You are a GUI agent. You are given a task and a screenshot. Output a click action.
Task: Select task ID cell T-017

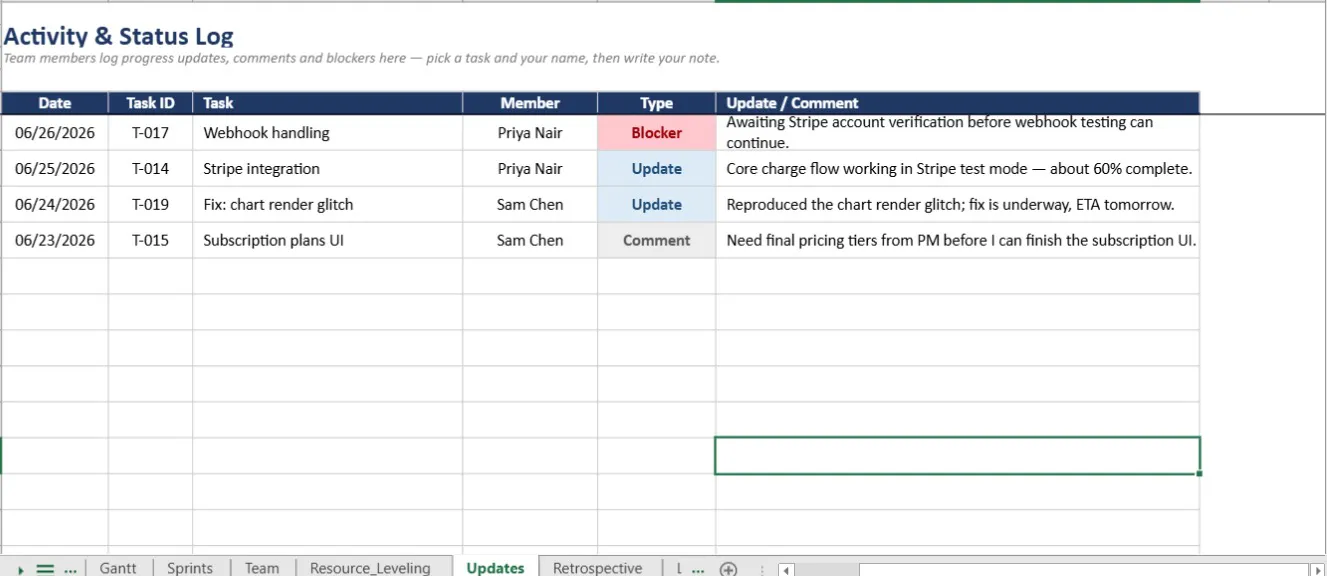tap(150, 133)
